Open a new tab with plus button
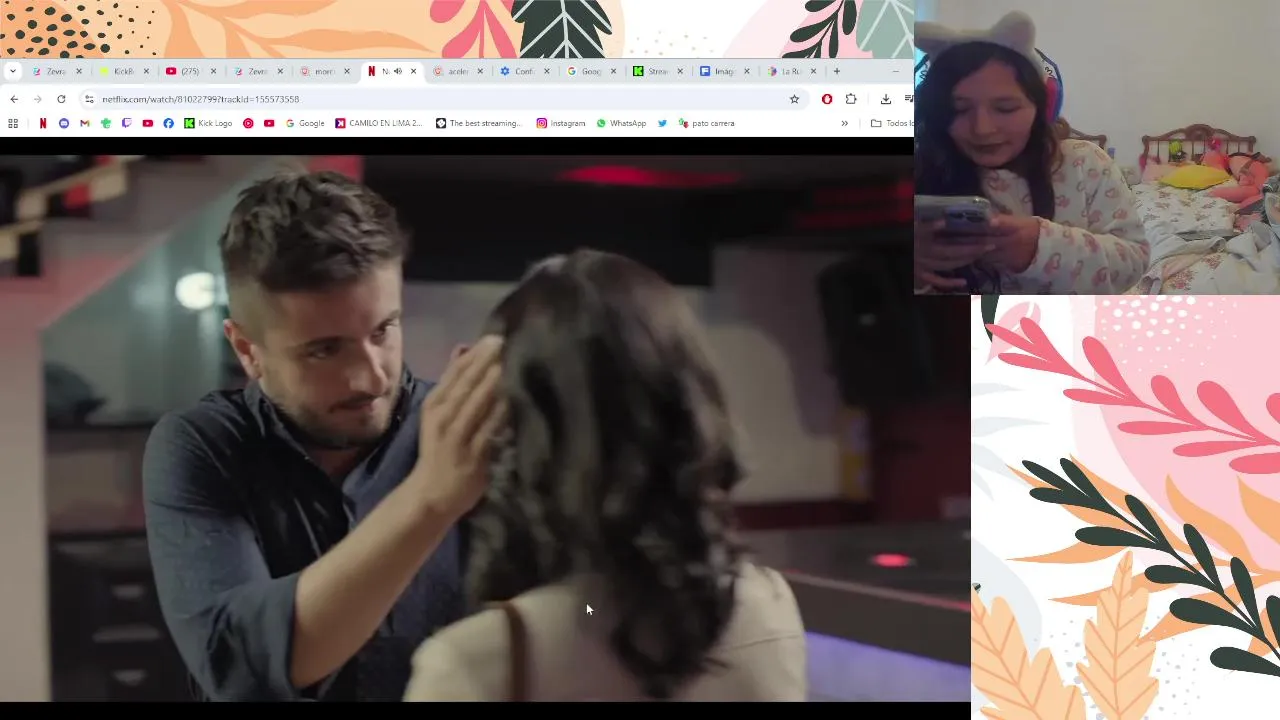Viewport: 1280px width, 720px height. coord(837,71)
